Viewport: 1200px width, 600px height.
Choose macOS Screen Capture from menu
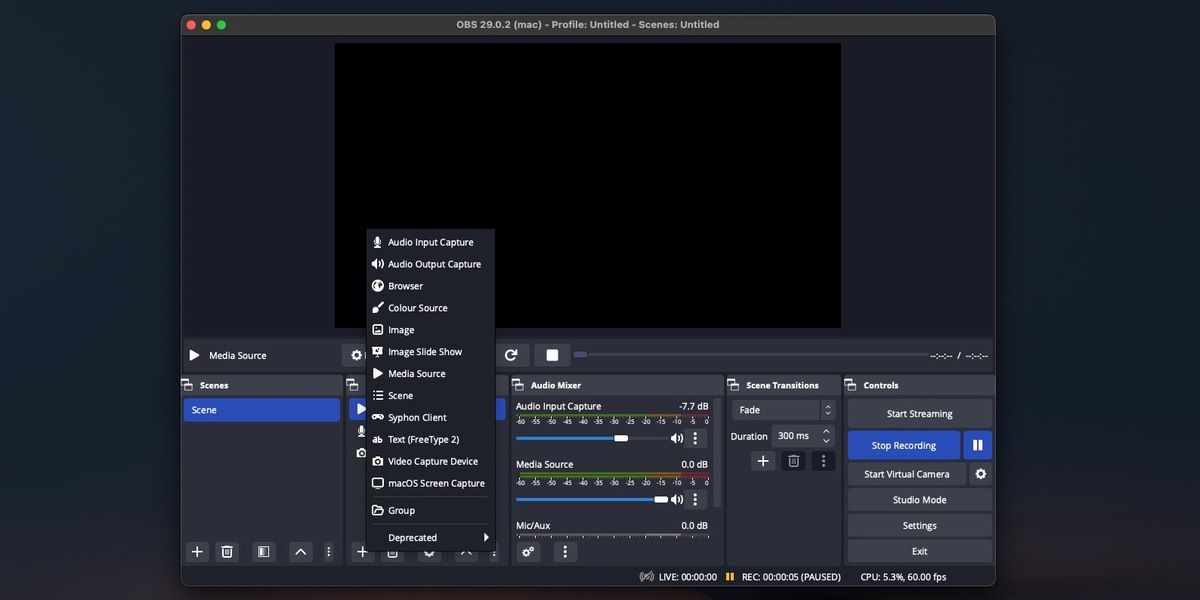(436, 483)
